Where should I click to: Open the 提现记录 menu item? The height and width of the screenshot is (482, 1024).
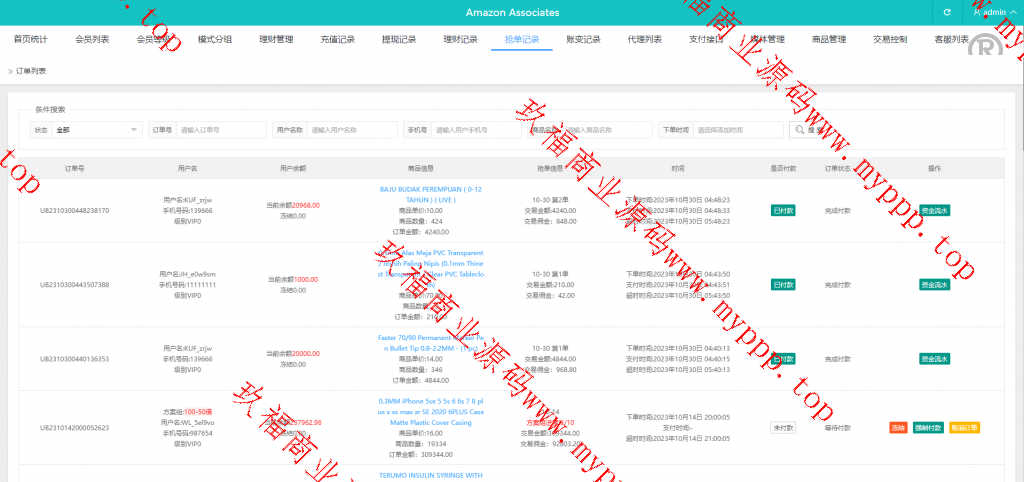tap(399, 40)
